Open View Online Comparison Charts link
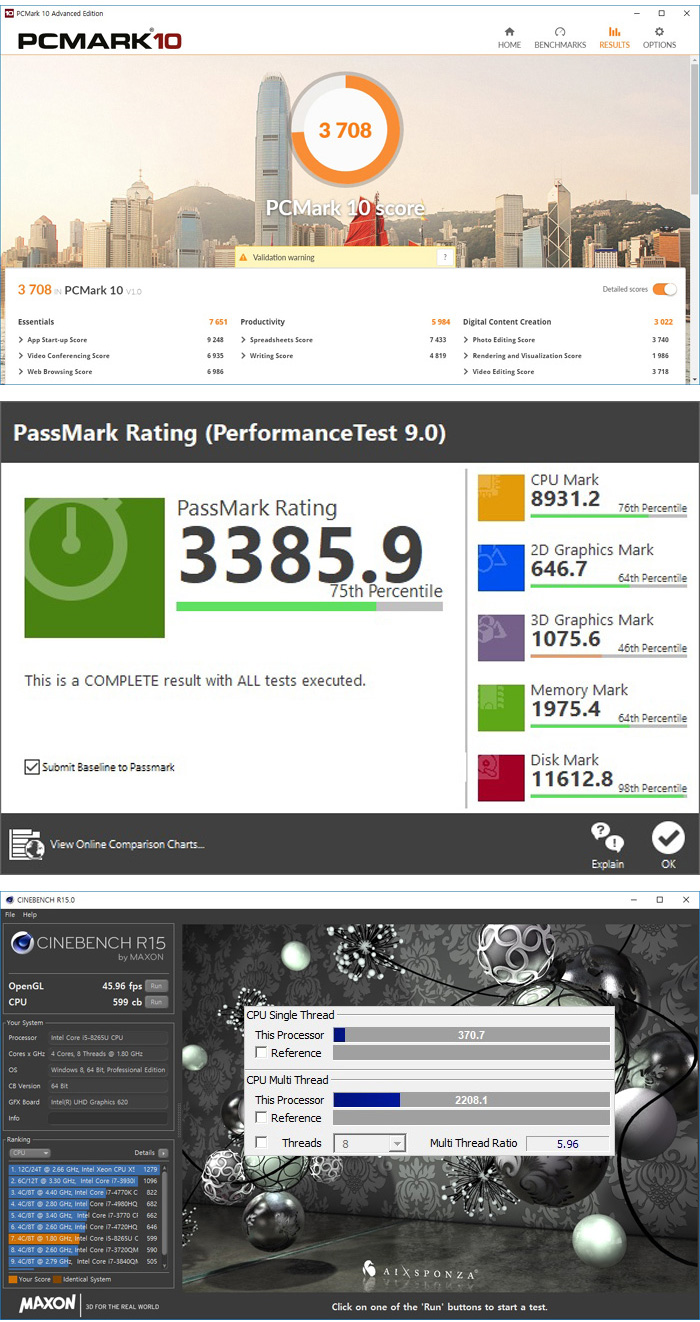700x1322 pixels. tap(127, 844)
